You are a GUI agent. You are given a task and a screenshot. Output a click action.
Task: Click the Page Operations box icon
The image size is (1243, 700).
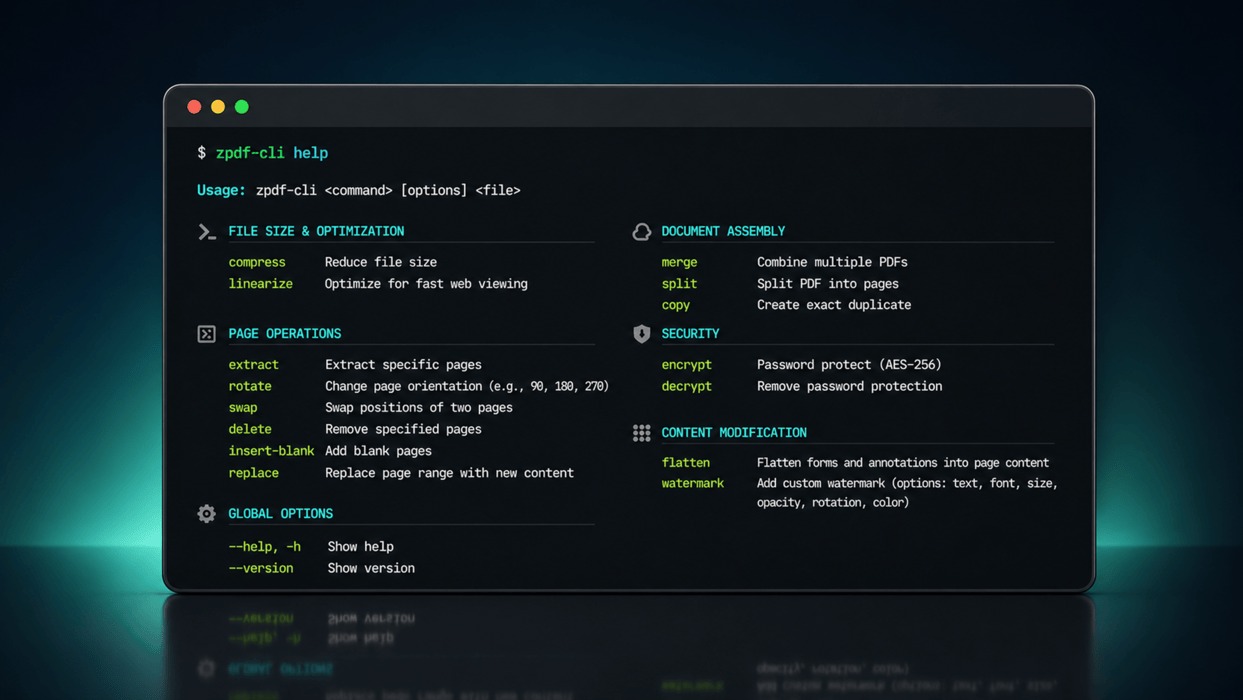(206, 334)
